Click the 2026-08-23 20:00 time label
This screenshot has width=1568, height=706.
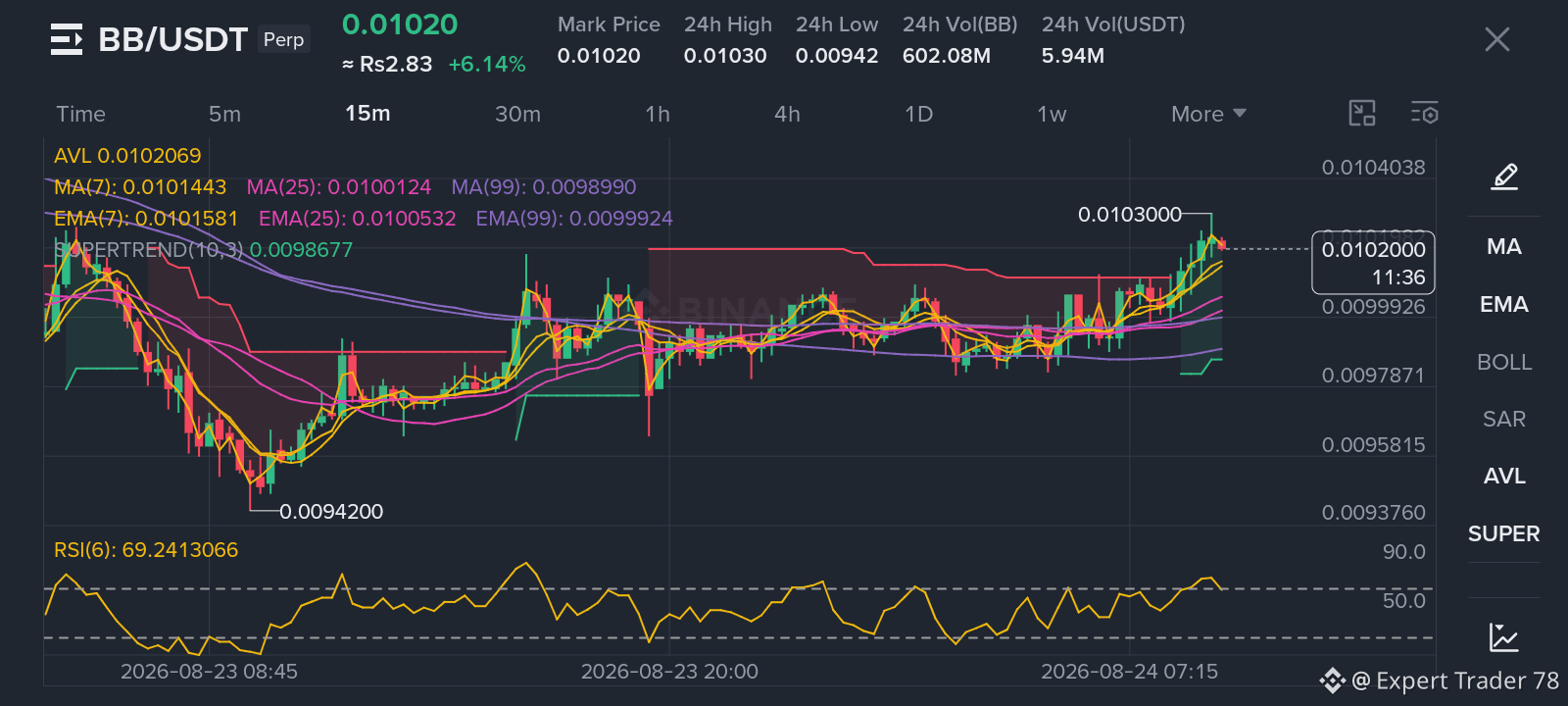(x=669, y=672)
